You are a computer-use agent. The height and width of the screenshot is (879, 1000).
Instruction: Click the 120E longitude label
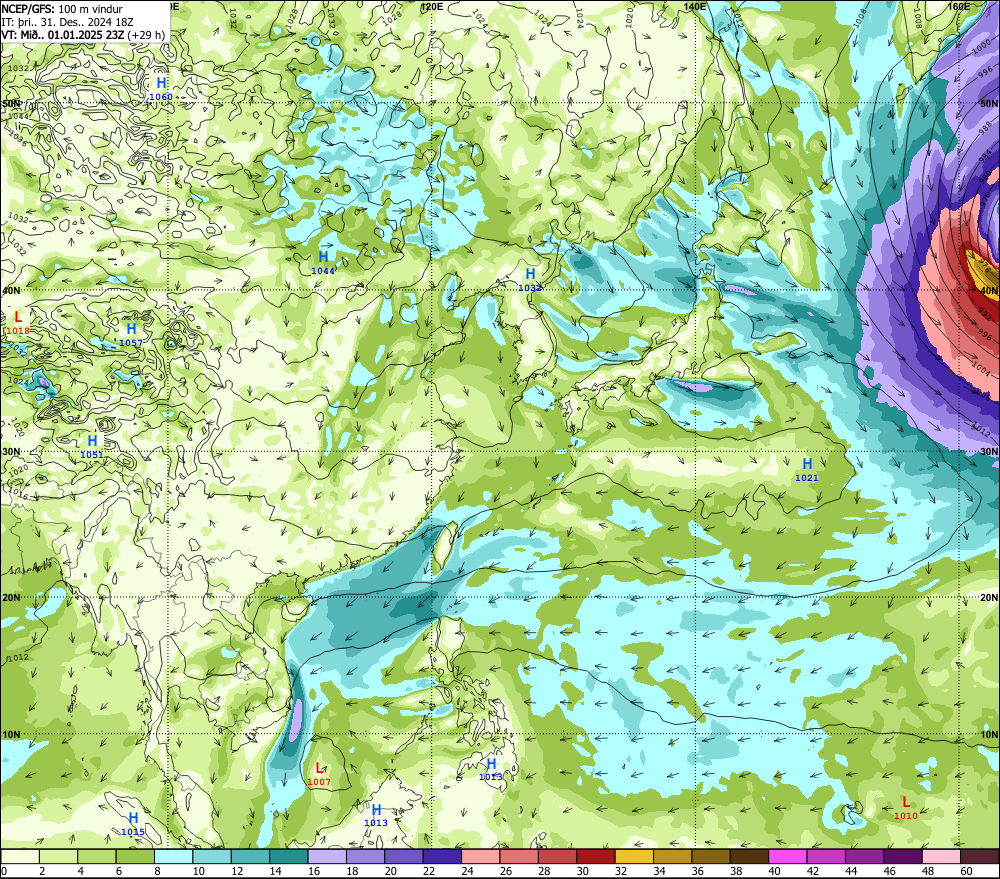click(432, 6)
